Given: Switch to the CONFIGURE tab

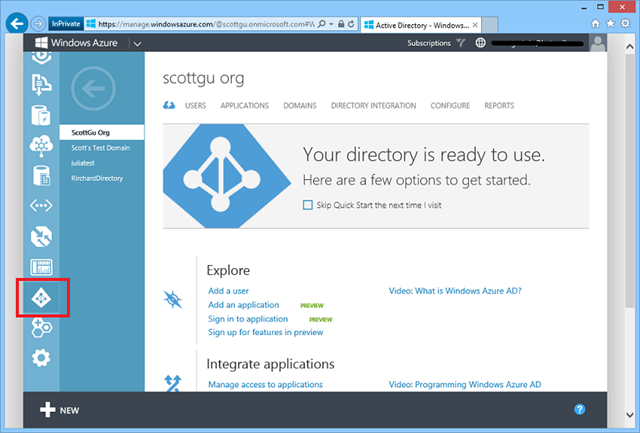Looking at the screenshot, I should [450, 105].
